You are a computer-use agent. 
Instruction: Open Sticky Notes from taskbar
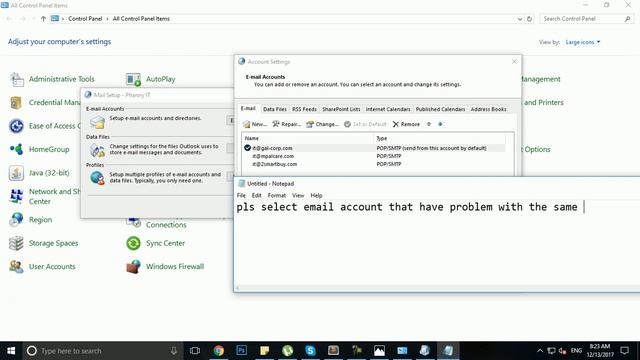point(264,351)
